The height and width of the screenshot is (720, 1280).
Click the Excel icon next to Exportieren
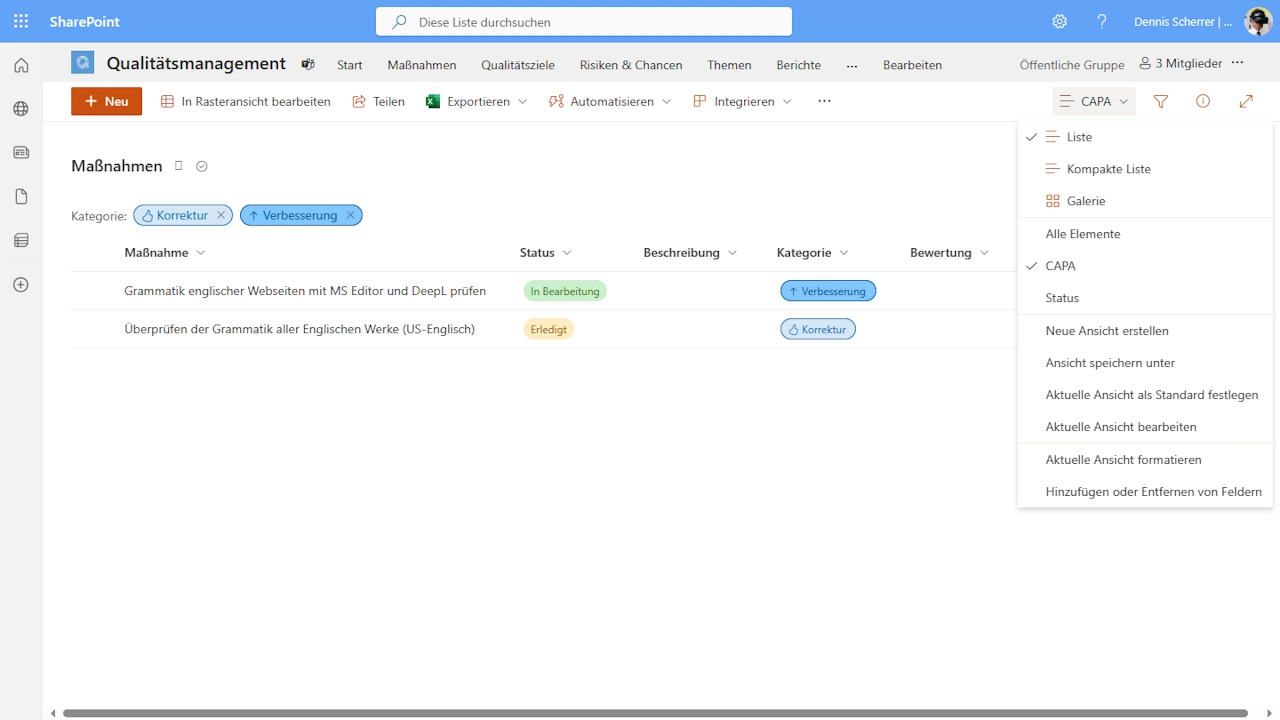[x=433, y=101]
